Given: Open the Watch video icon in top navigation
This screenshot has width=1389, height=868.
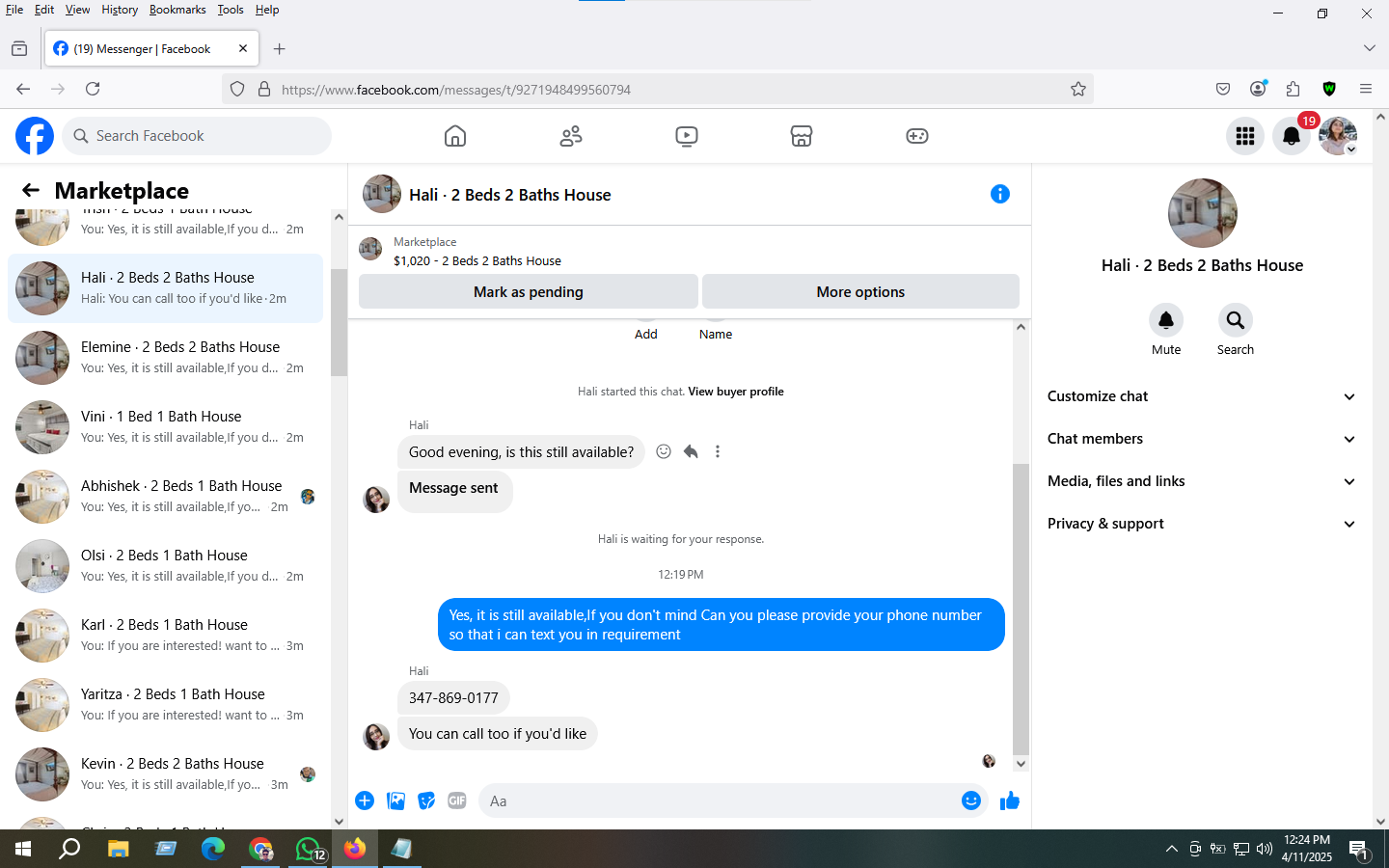Looking at the screenshot, I should pos(687,136).
